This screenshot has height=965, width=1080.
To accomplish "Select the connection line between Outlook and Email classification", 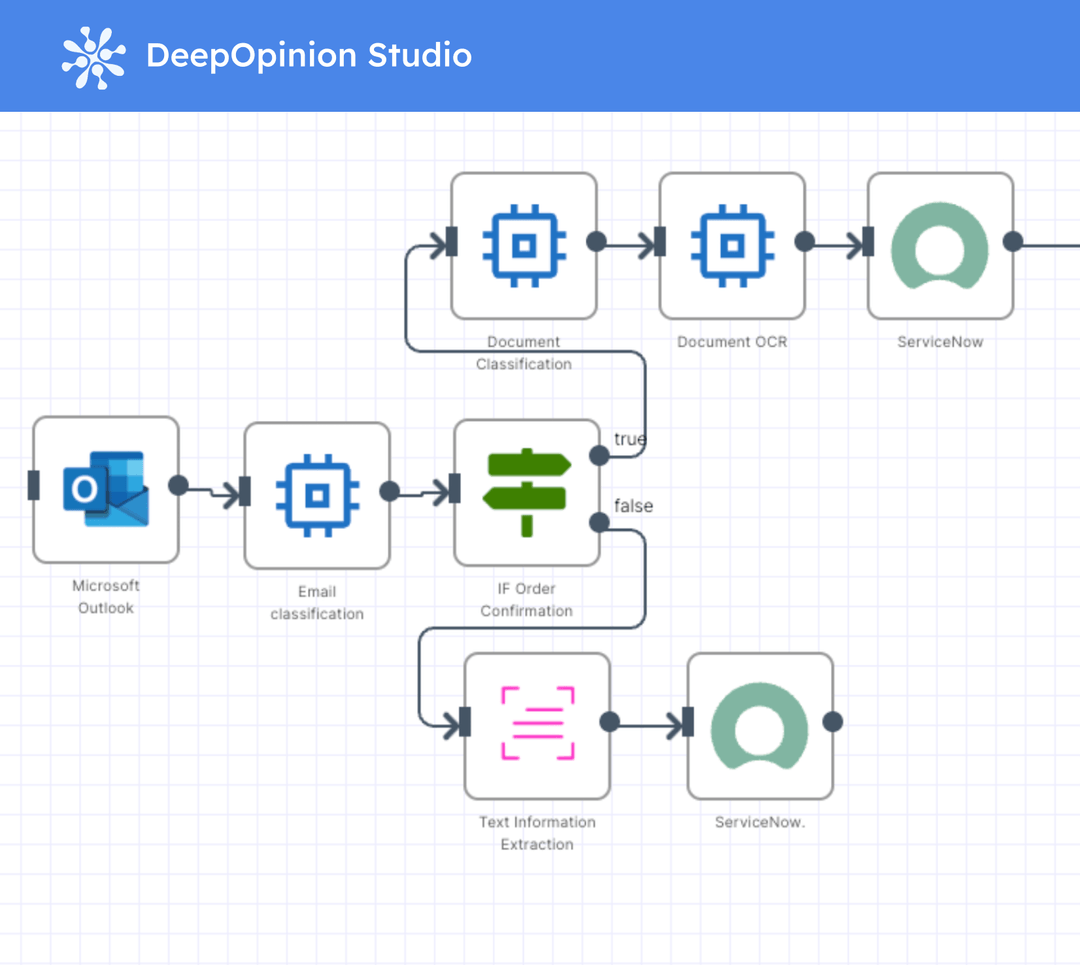I will [x=210, y=490].
